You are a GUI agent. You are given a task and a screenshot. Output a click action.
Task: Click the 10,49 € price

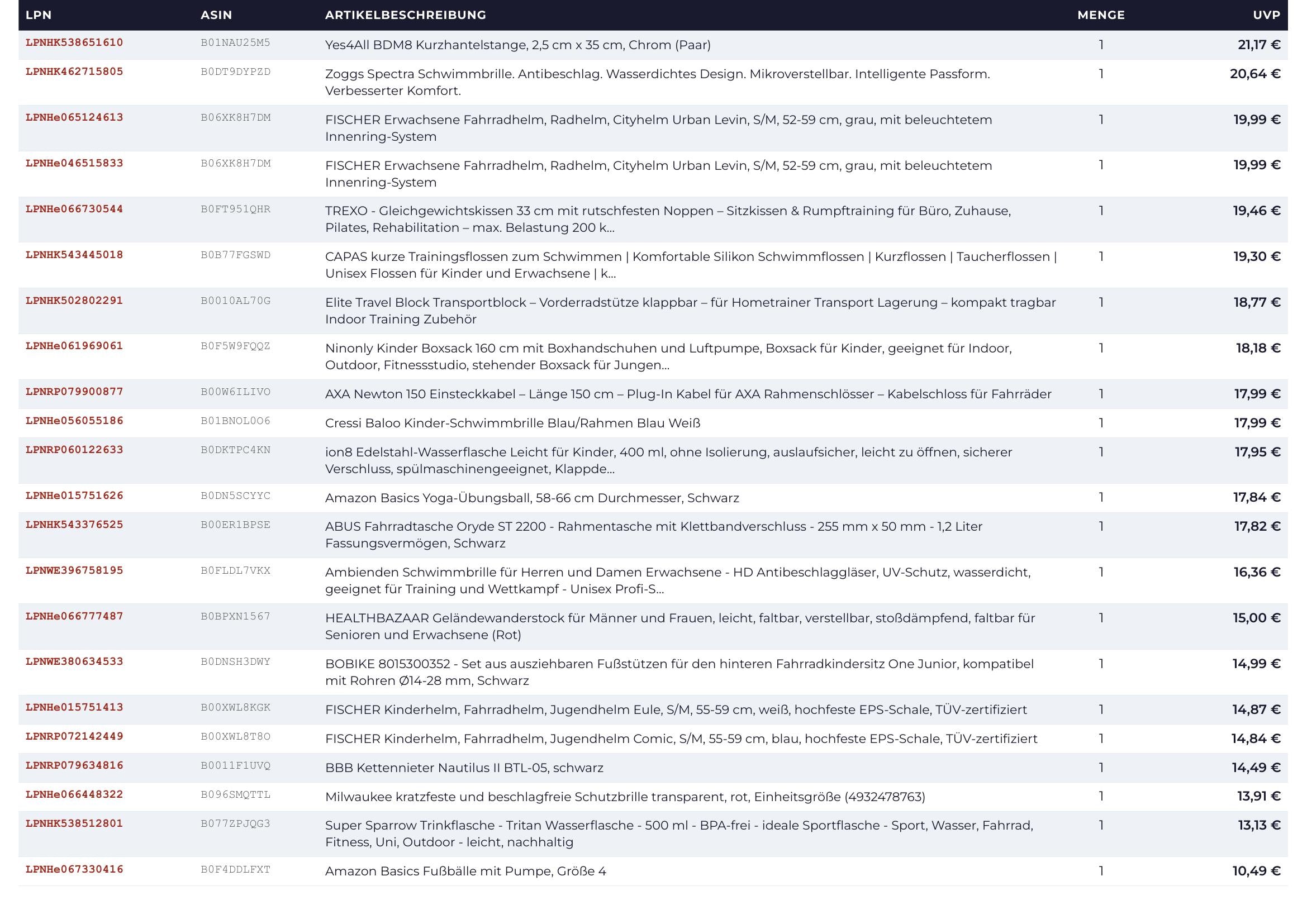pos(1256,871)
